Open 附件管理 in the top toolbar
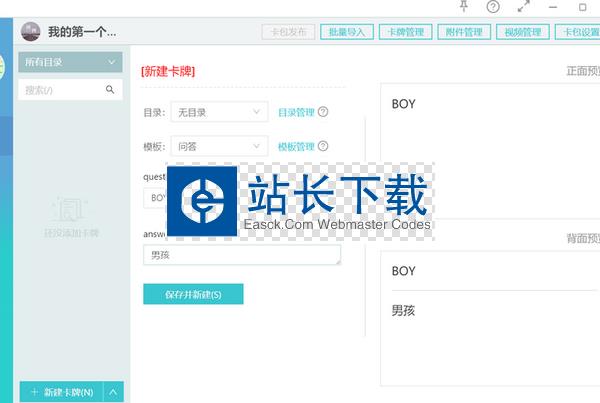Screen dimensions: 600x403 pos(464,32)
